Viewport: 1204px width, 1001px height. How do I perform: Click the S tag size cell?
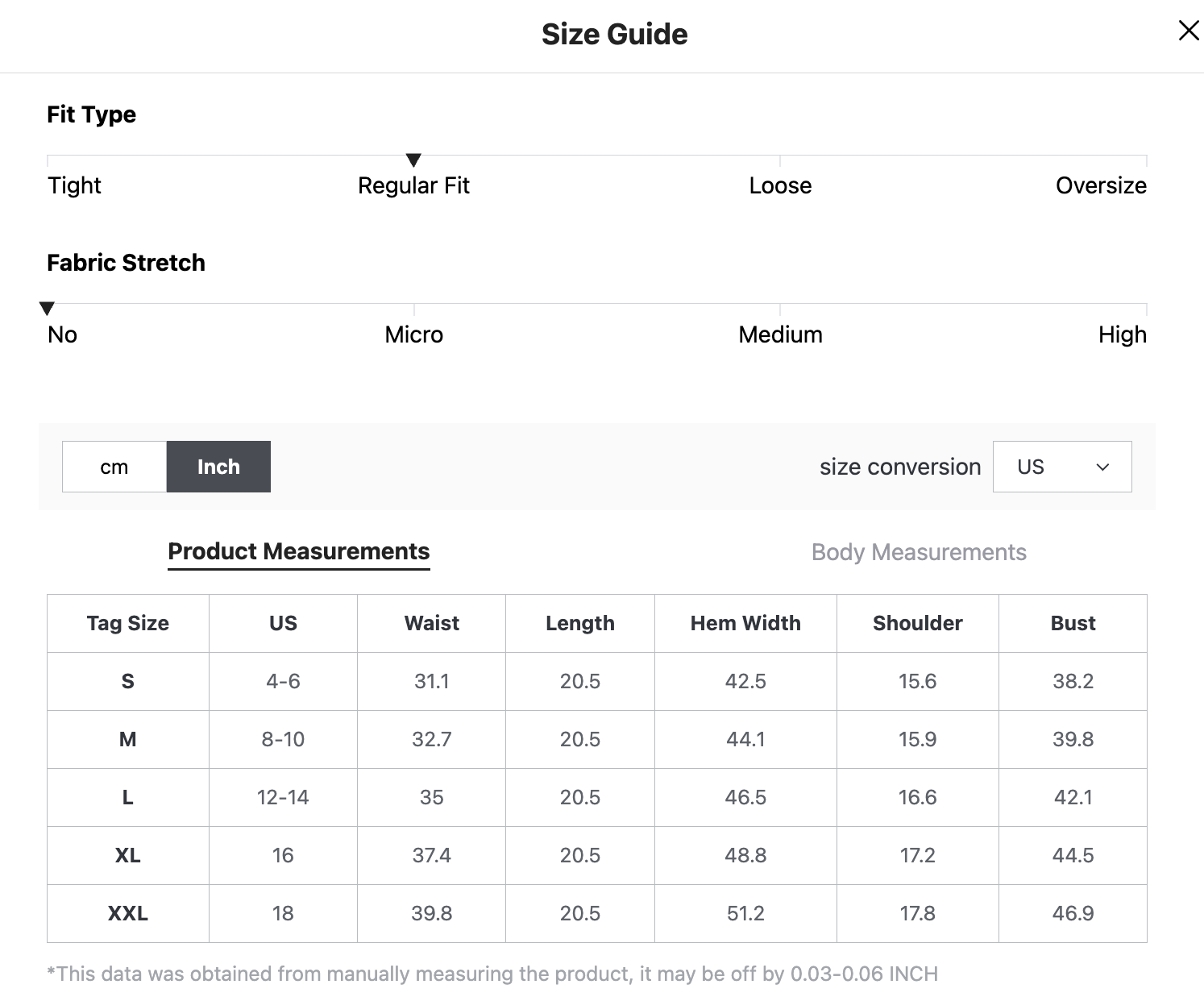[128, 681]
